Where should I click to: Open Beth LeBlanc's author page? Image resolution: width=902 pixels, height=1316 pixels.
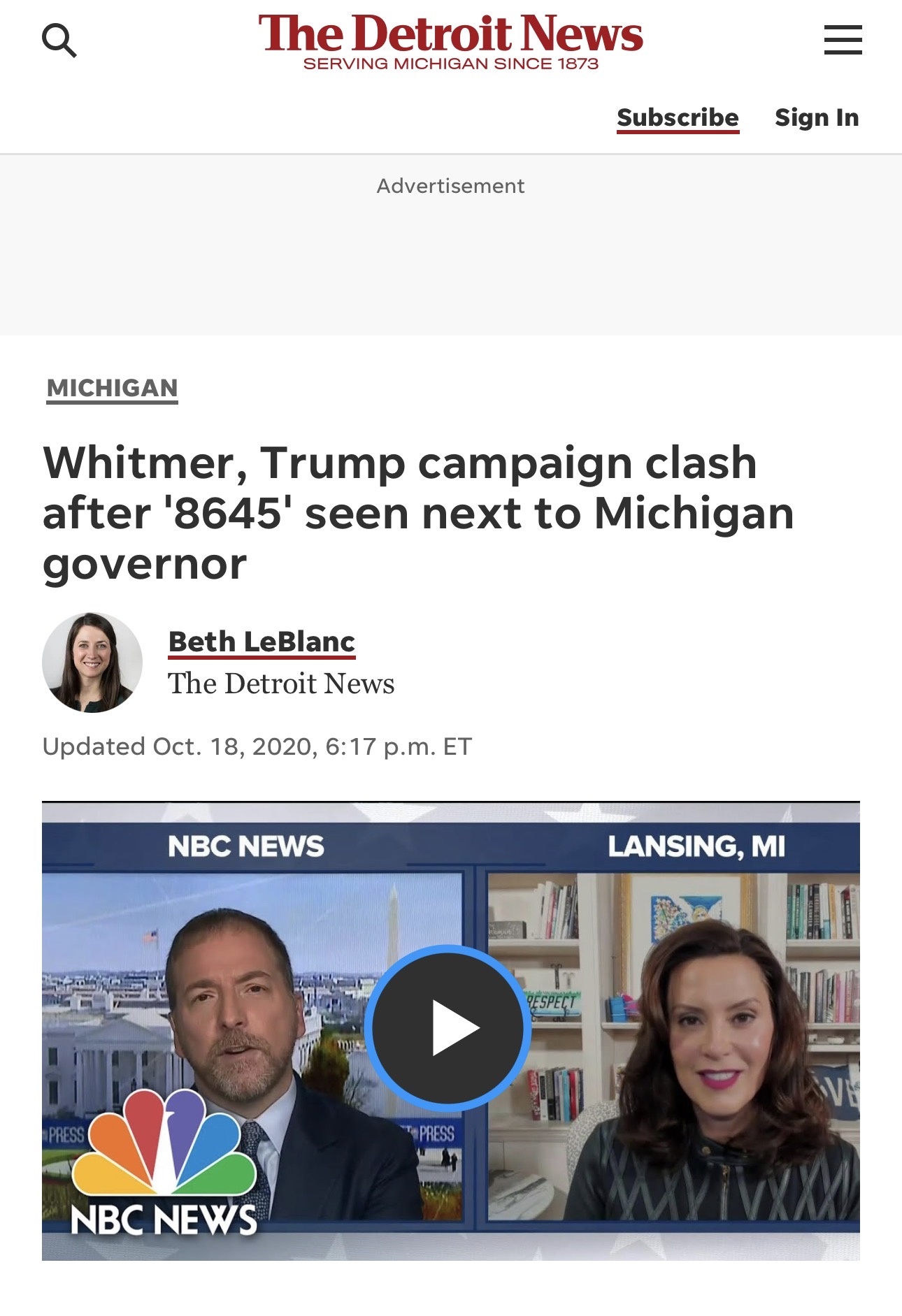pyautogui.click(x=262, y=642)
